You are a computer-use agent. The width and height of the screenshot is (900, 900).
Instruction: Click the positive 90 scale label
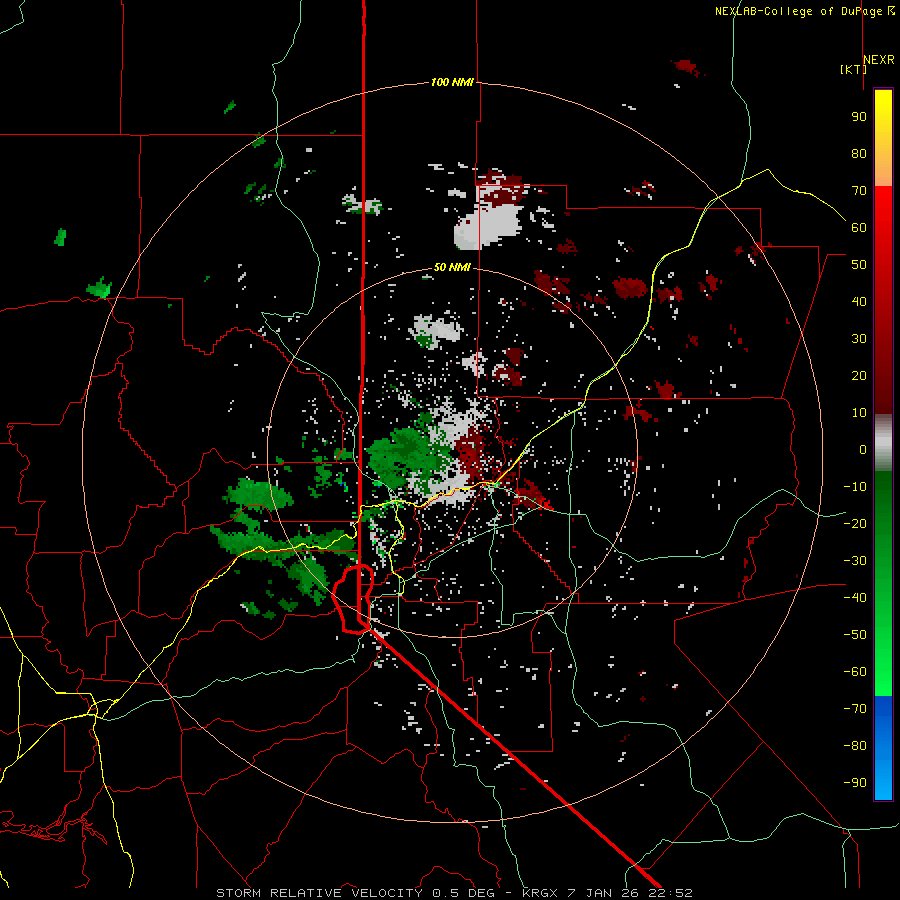pyautogui.click(x=859, y=117)
